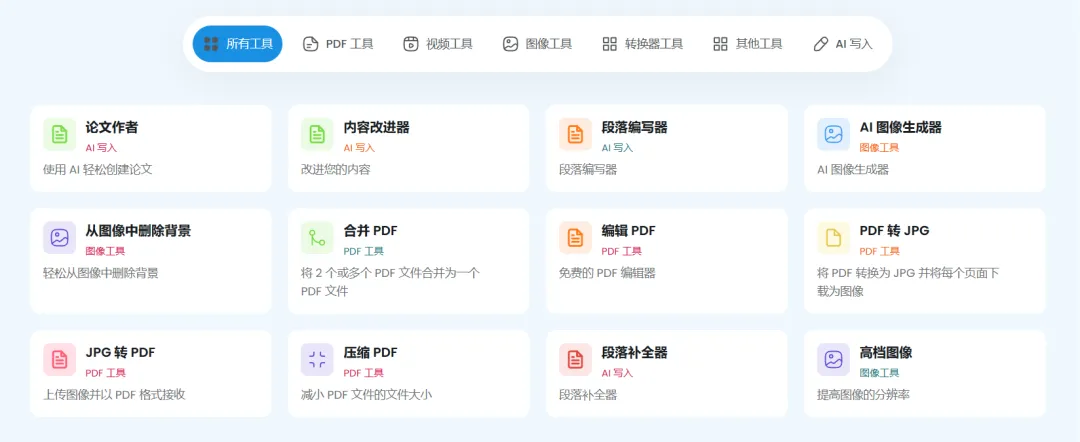Open the 合并 PDF title

[x=371, y=231]
